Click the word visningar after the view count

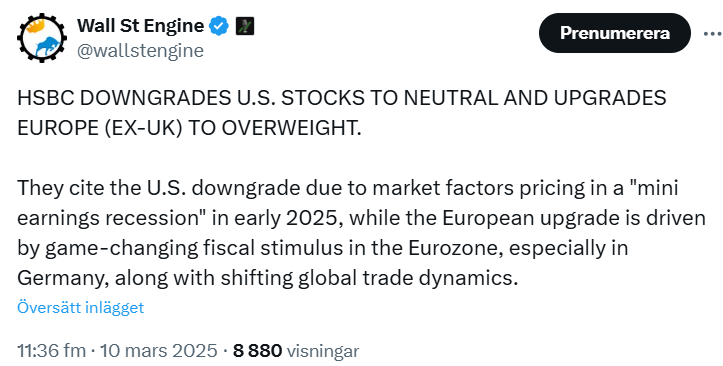click(x=323, y=351)
